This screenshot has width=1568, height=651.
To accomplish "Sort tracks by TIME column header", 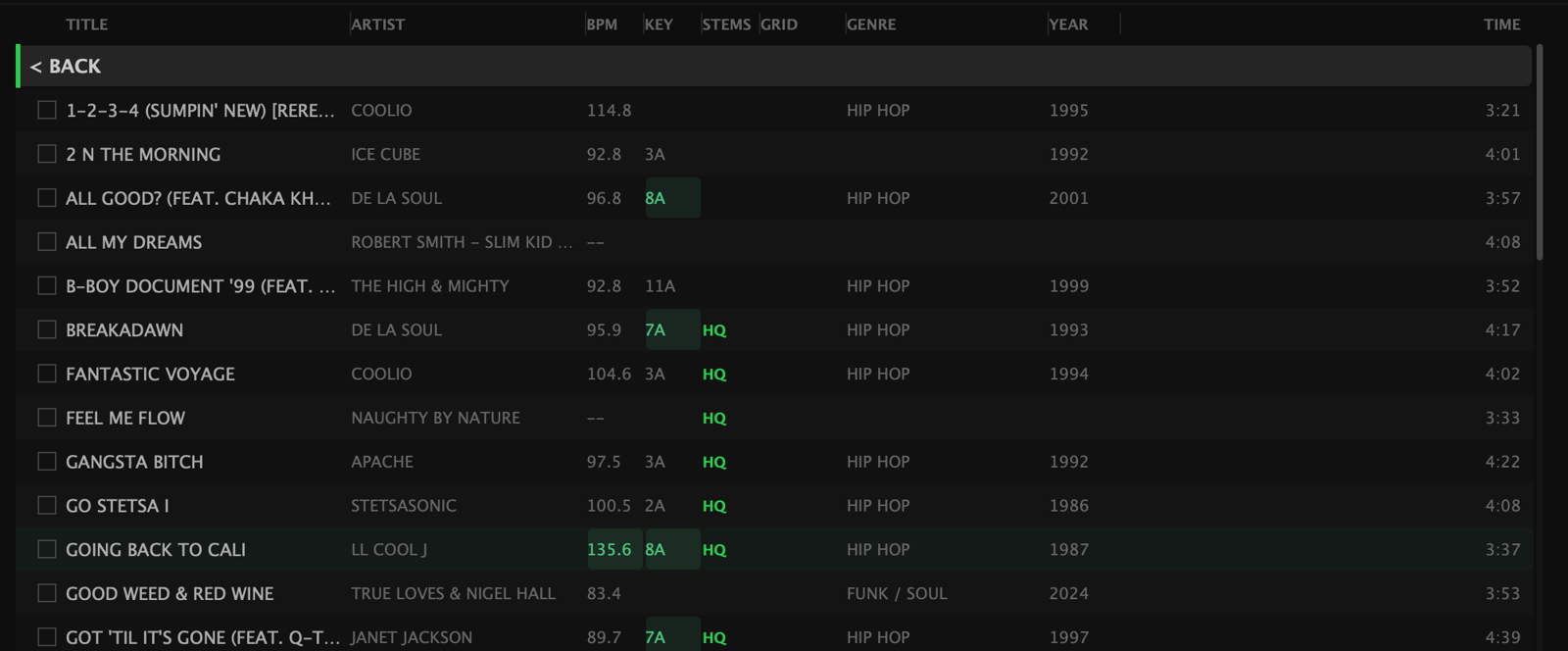I will coord(1501,25).
